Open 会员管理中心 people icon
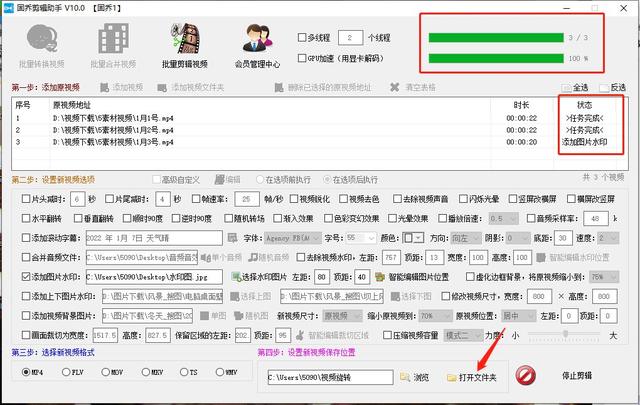This screenshot has height=405, width=640. pos(257,38)
